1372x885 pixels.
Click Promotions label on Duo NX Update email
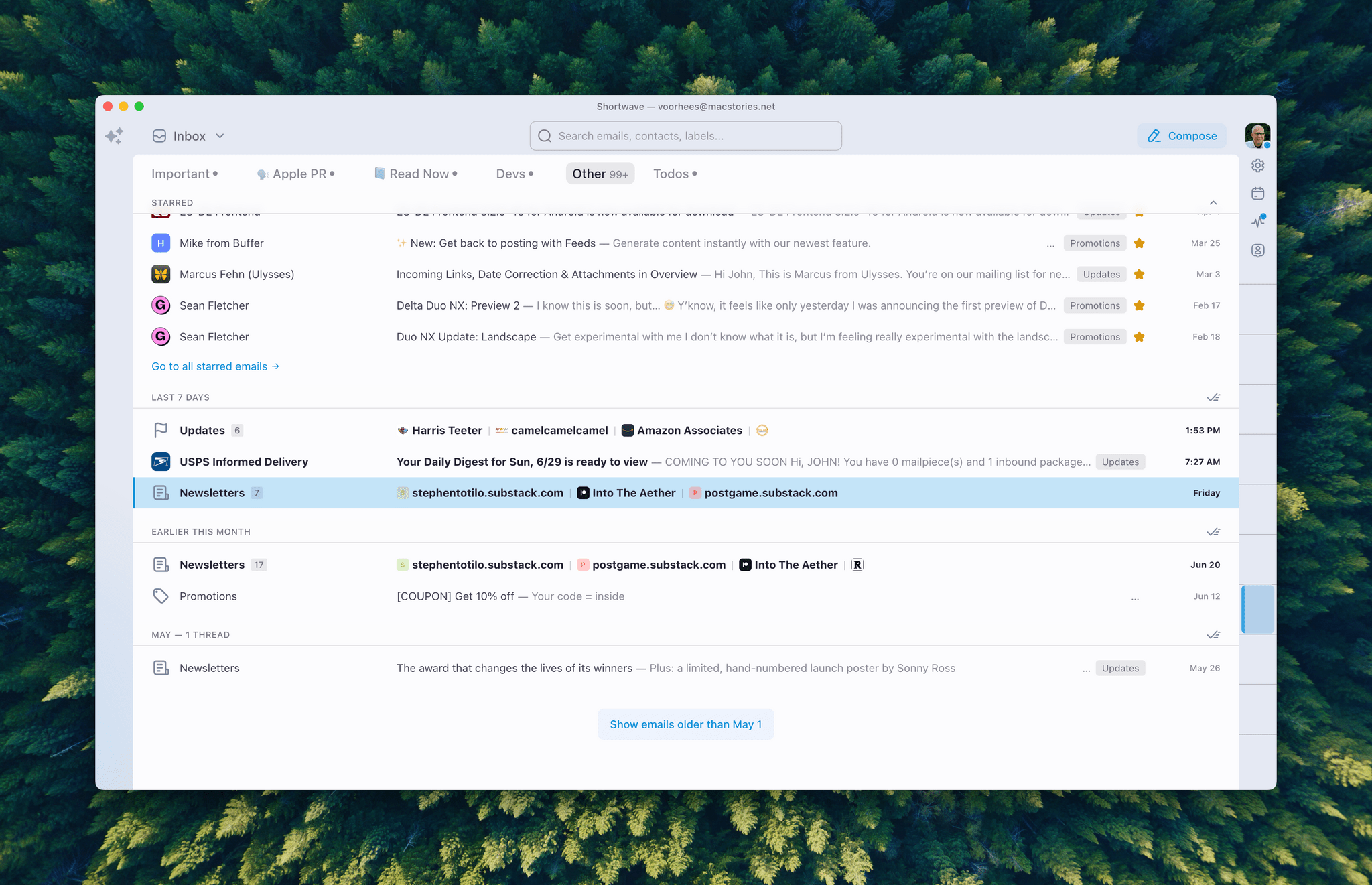click(1095, 337)
